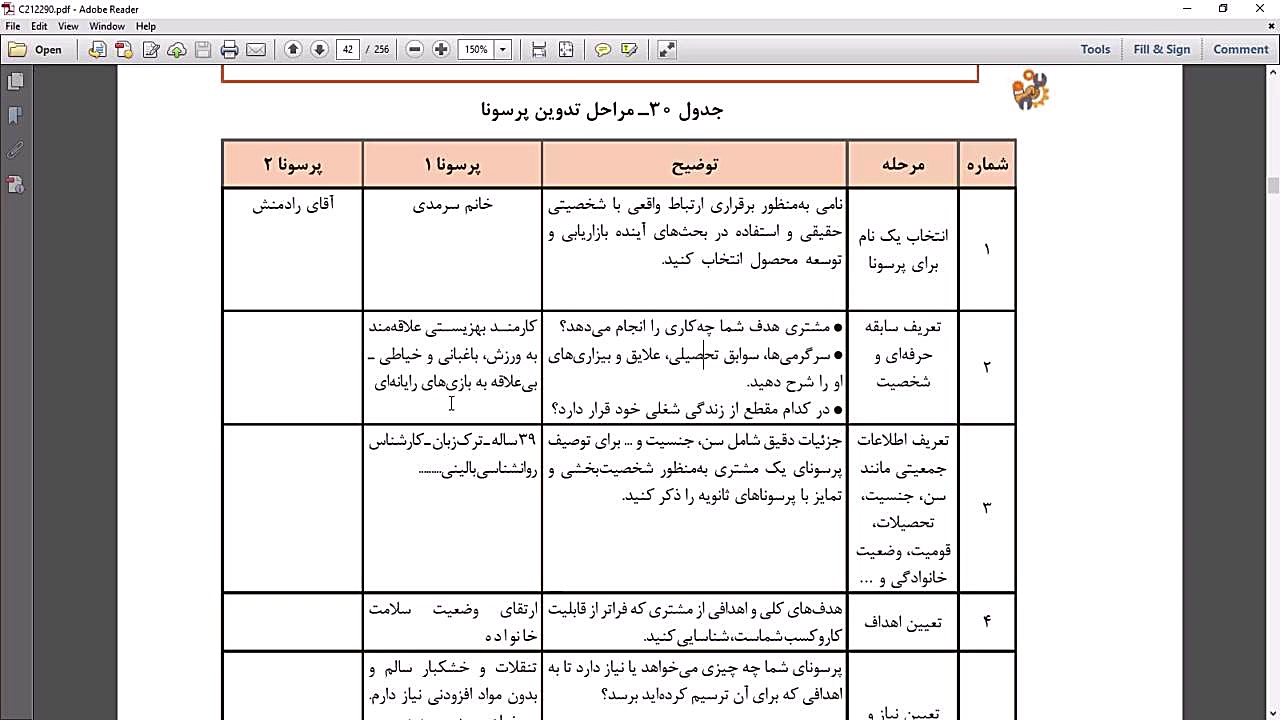Click the Open folder icon
Image resolution: width=1280 pixels, height=720 pixels.
point(17,49)
